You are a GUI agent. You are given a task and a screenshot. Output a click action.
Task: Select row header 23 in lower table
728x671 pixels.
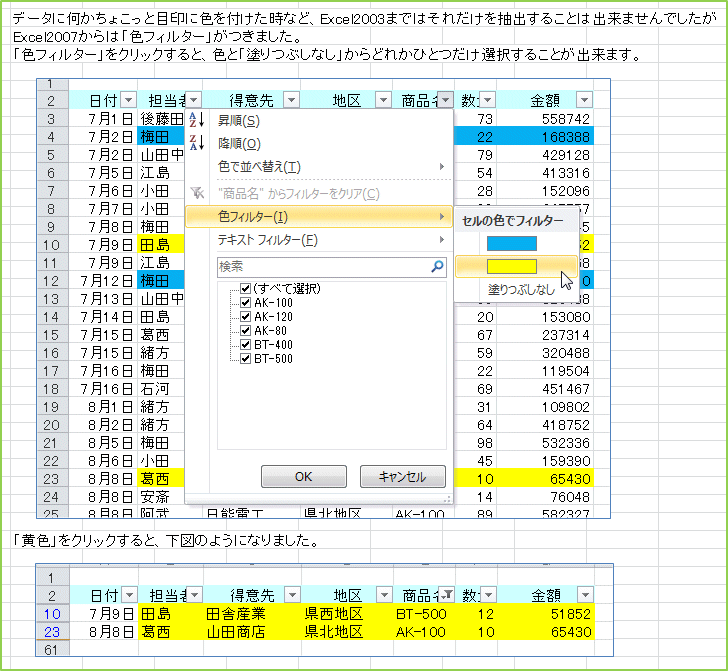tap(53, 632)
